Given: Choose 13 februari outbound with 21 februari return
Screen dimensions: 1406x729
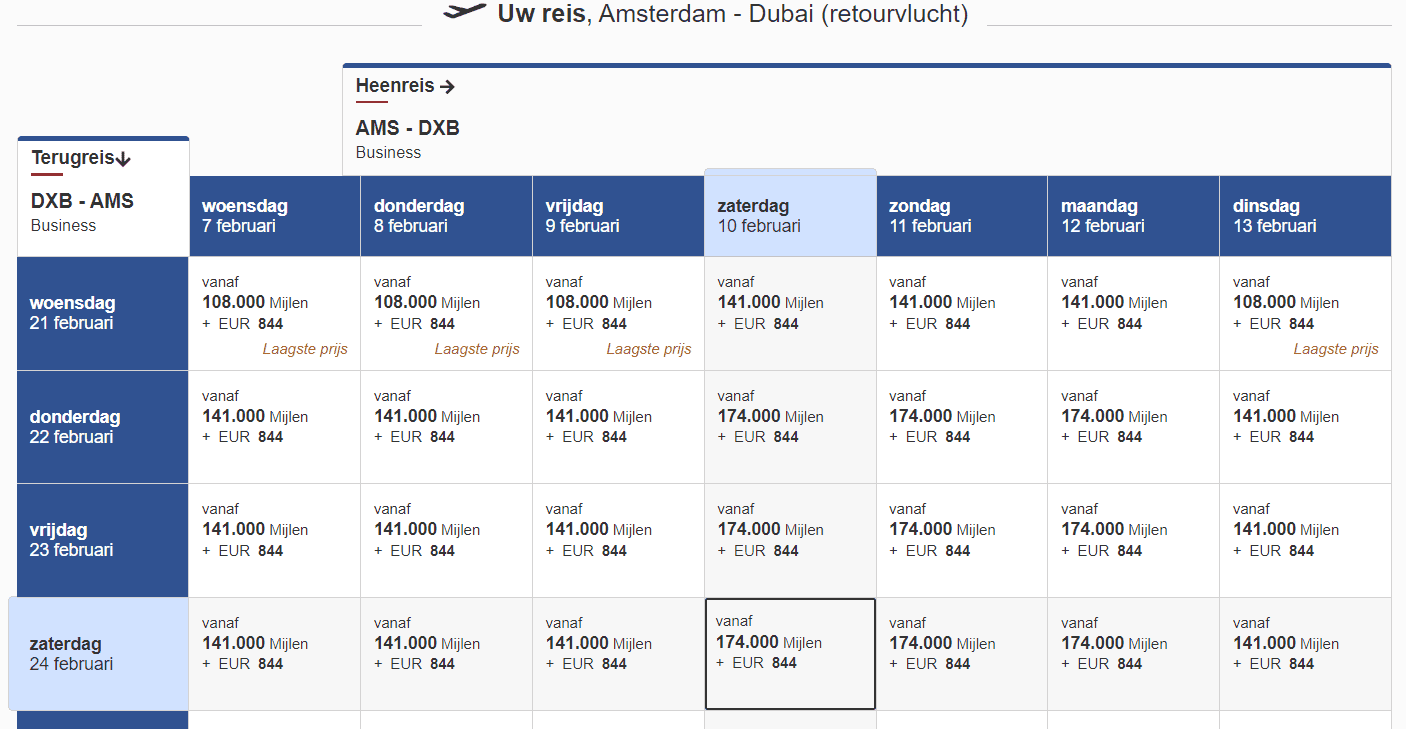Looking at the screenshot, I should [1304, 313].
